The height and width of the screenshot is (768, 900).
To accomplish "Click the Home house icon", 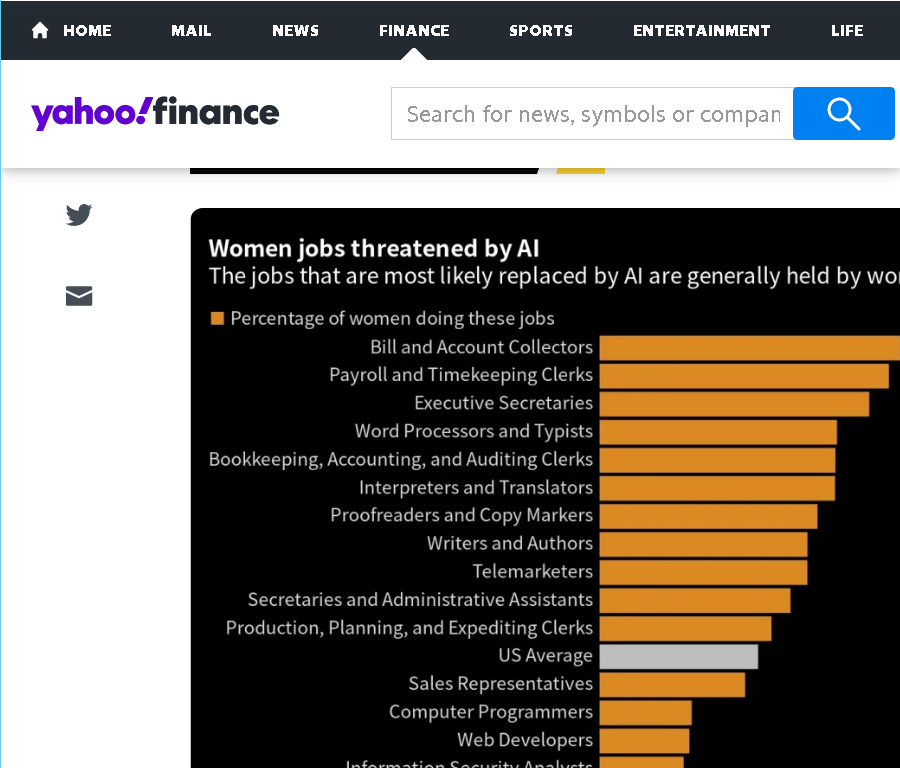I will [40, 30].
